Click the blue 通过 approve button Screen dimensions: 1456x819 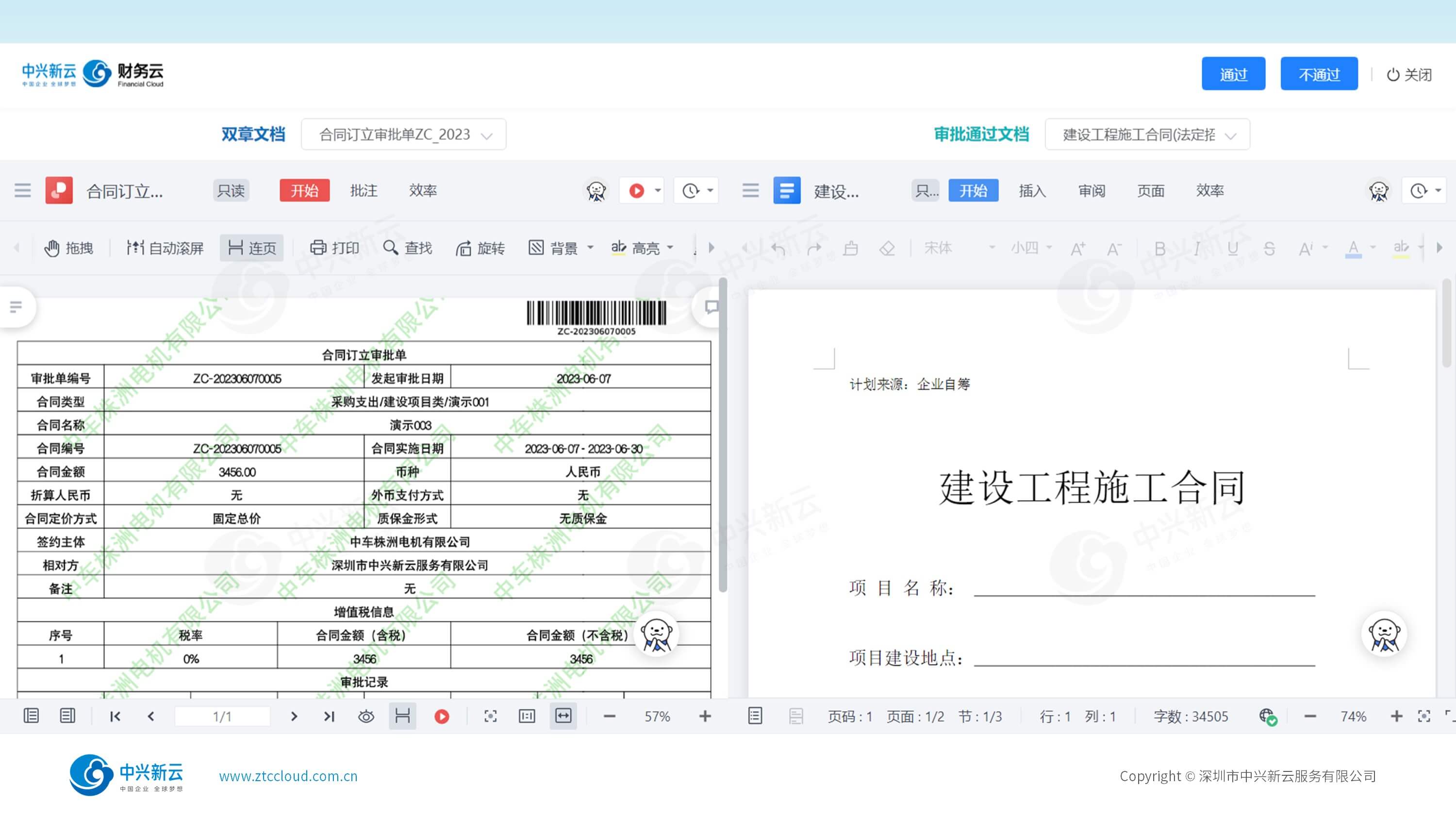(x=1233, y=73)
